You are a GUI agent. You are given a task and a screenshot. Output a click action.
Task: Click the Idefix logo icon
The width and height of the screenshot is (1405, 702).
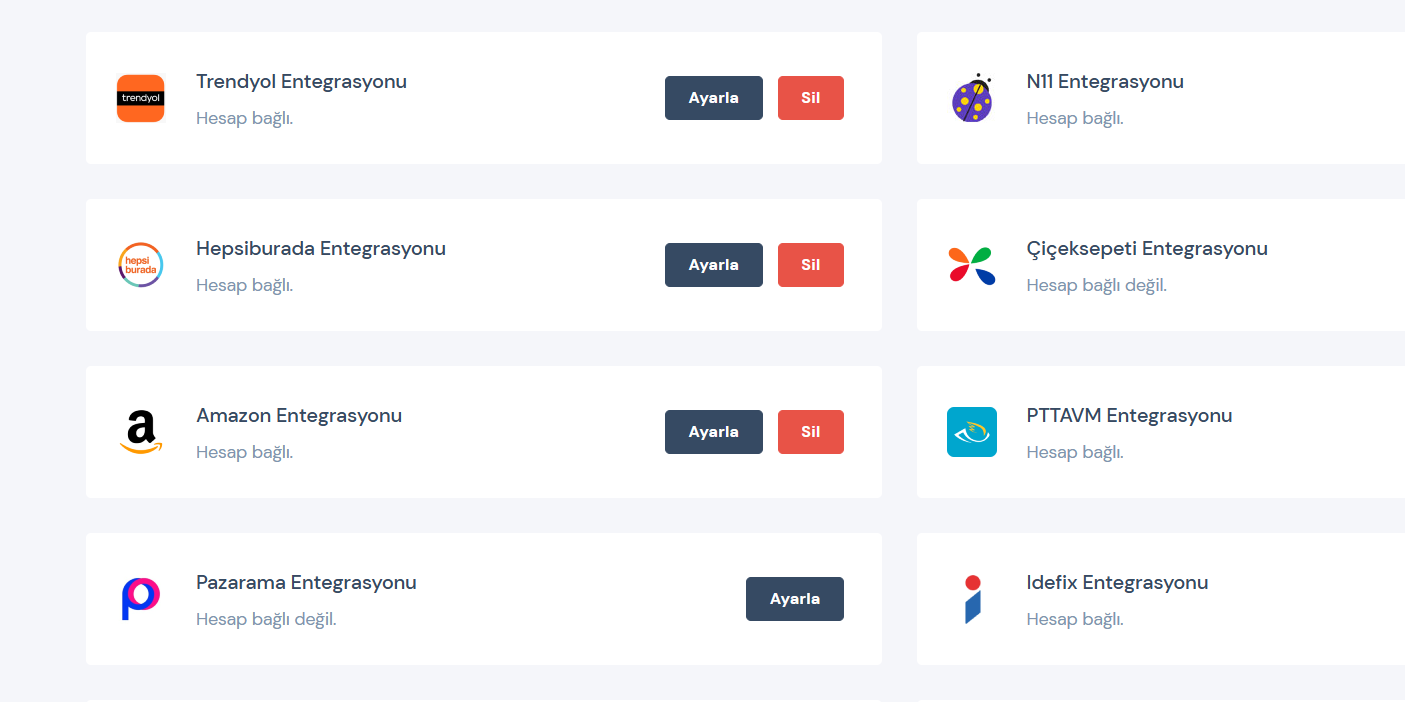971,599
